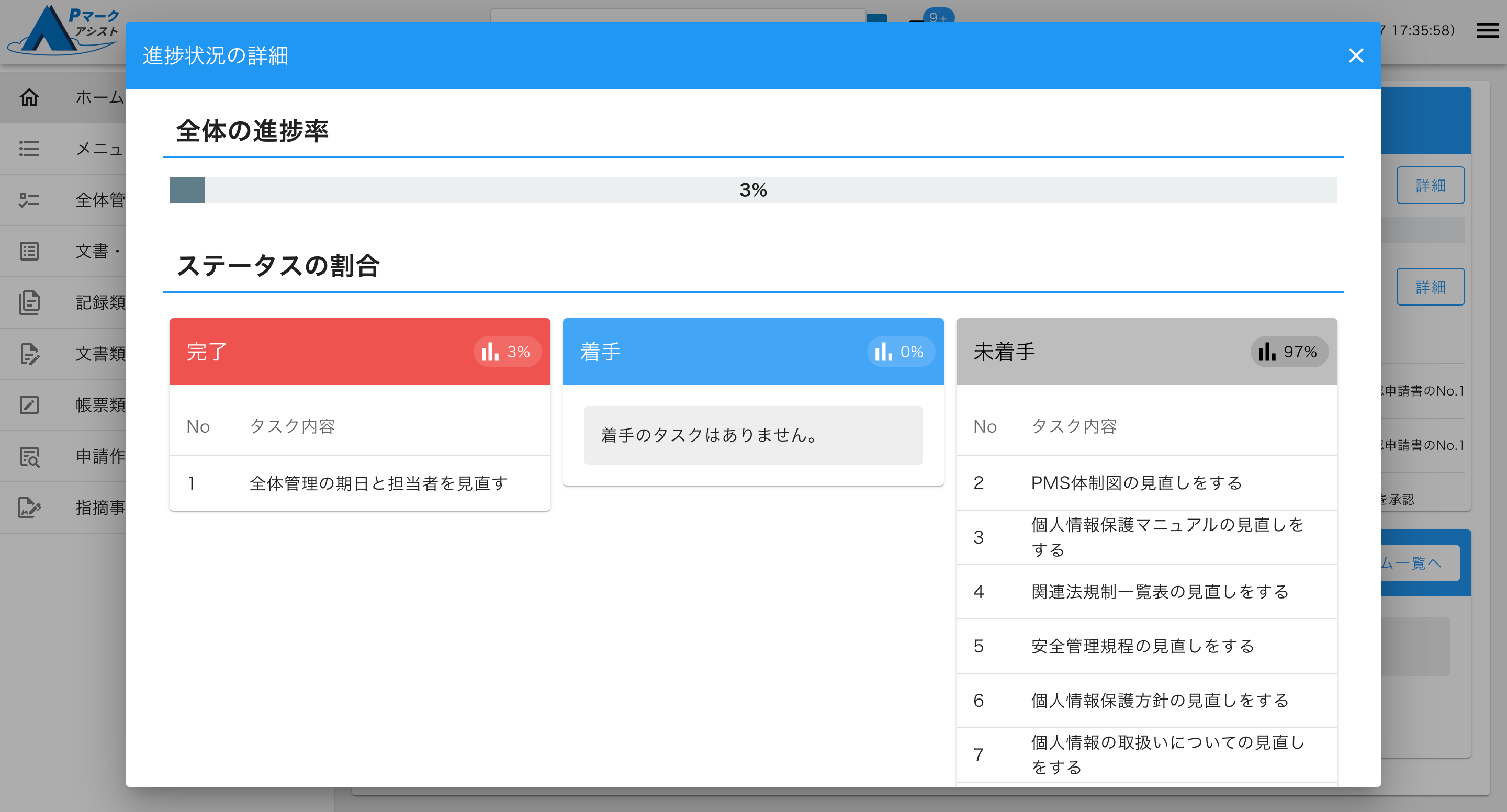The height and width of the screenshot is (812, 1507).
Task: Click the 帳票類 edit square icon
Action: coord(29,405)
